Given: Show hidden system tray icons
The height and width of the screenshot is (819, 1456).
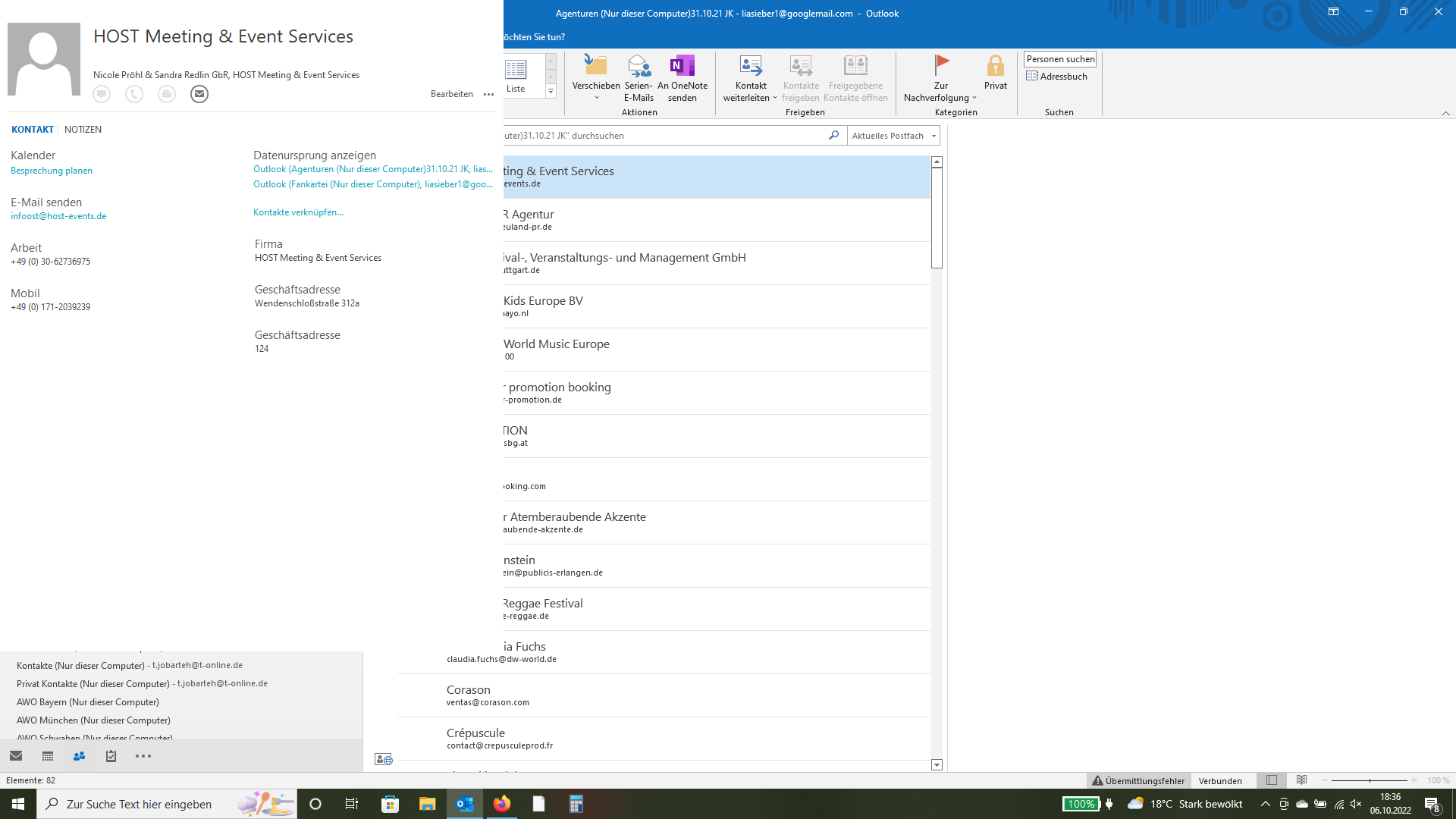Looking at the screenshot, I should pyautogui.click(x=1265, y=804).
